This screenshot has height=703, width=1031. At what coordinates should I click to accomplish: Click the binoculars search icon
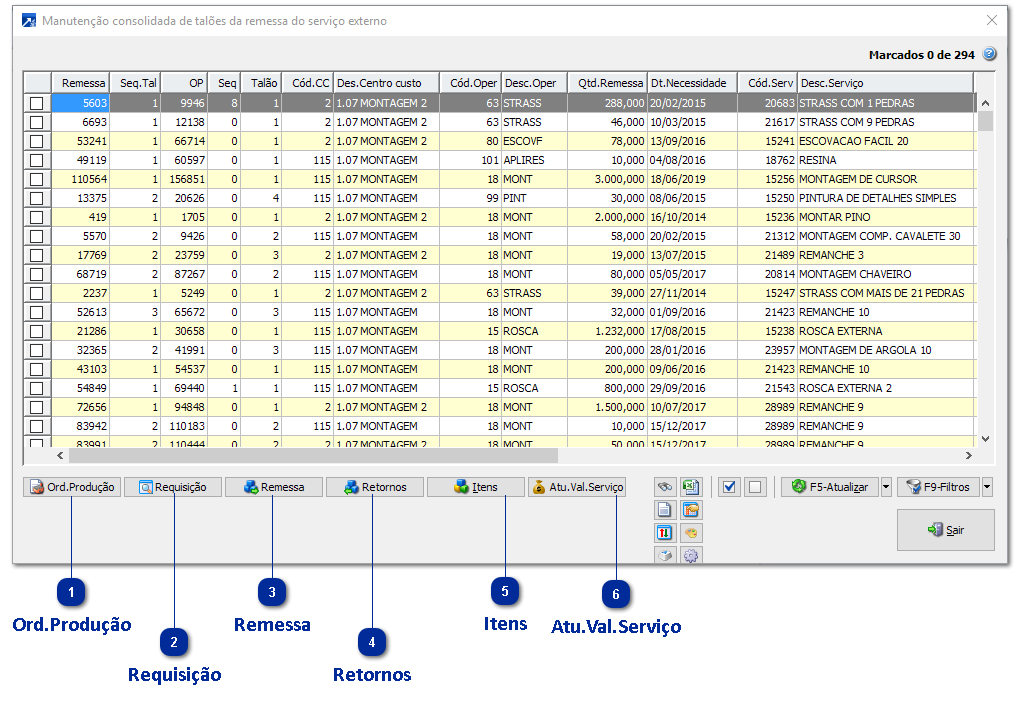point(665,487)
